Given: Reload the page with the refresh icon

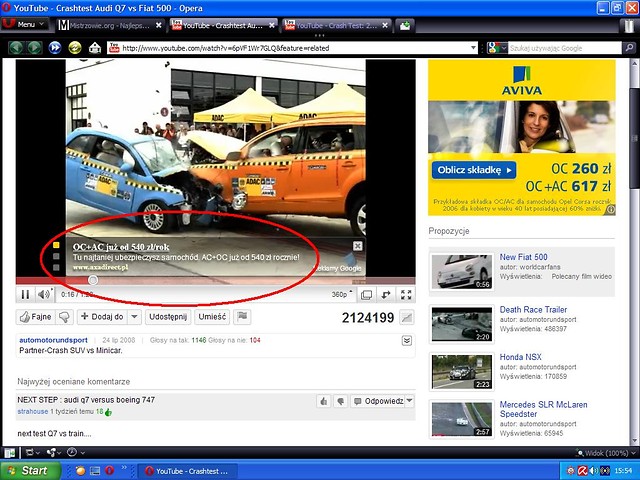Looking at the screenshot, I should click(75, 48).
